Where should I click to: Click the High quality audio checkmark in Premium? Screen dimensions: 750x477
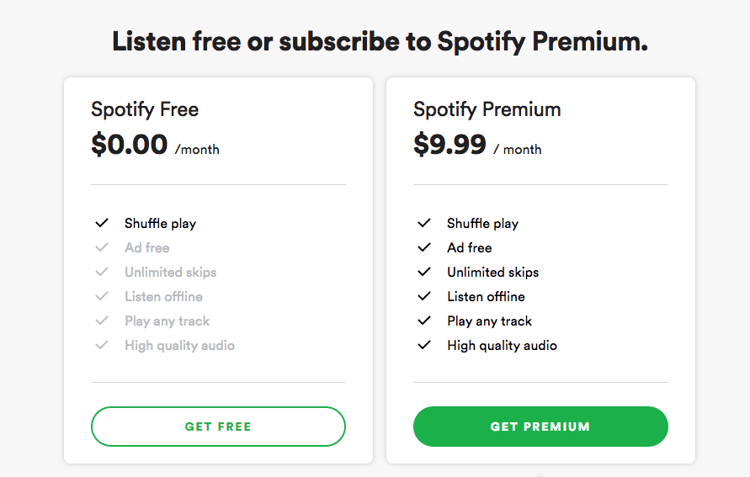coord(424,345)
